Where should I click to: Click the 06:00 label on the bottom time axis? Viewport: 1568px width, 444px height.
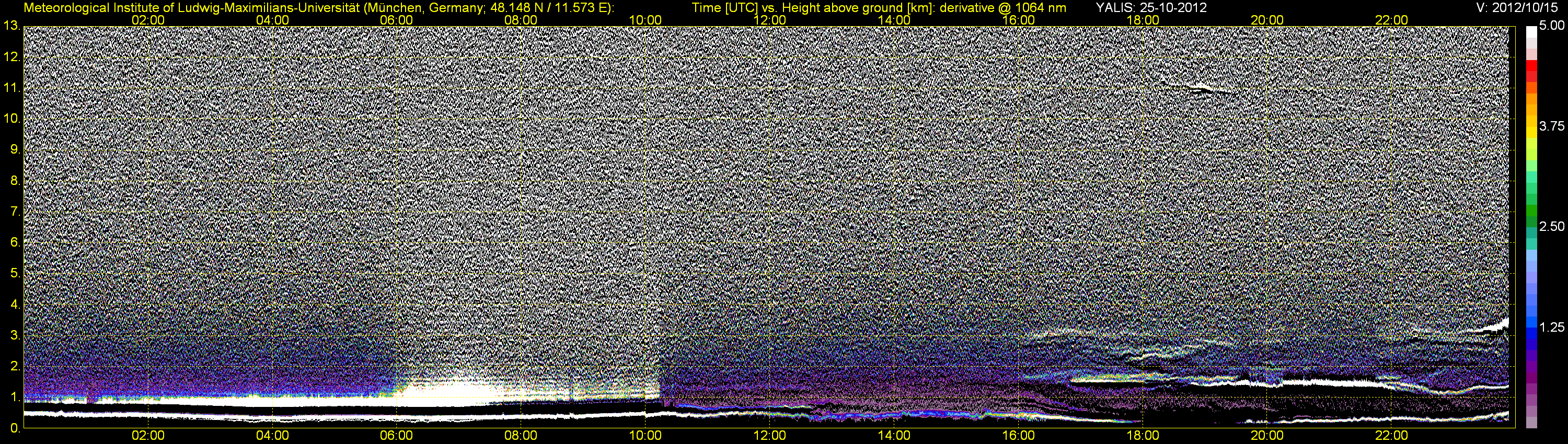[x=397, y=436]
